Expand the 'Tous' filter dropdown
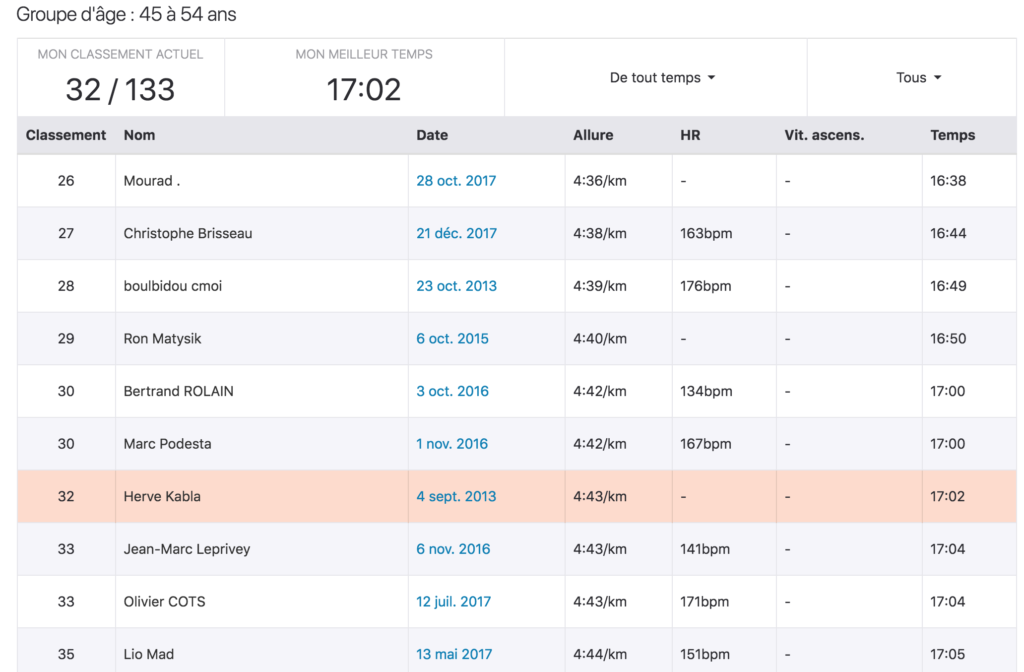The height and width of the screenshot is (672, 1024). pos(918,78)
